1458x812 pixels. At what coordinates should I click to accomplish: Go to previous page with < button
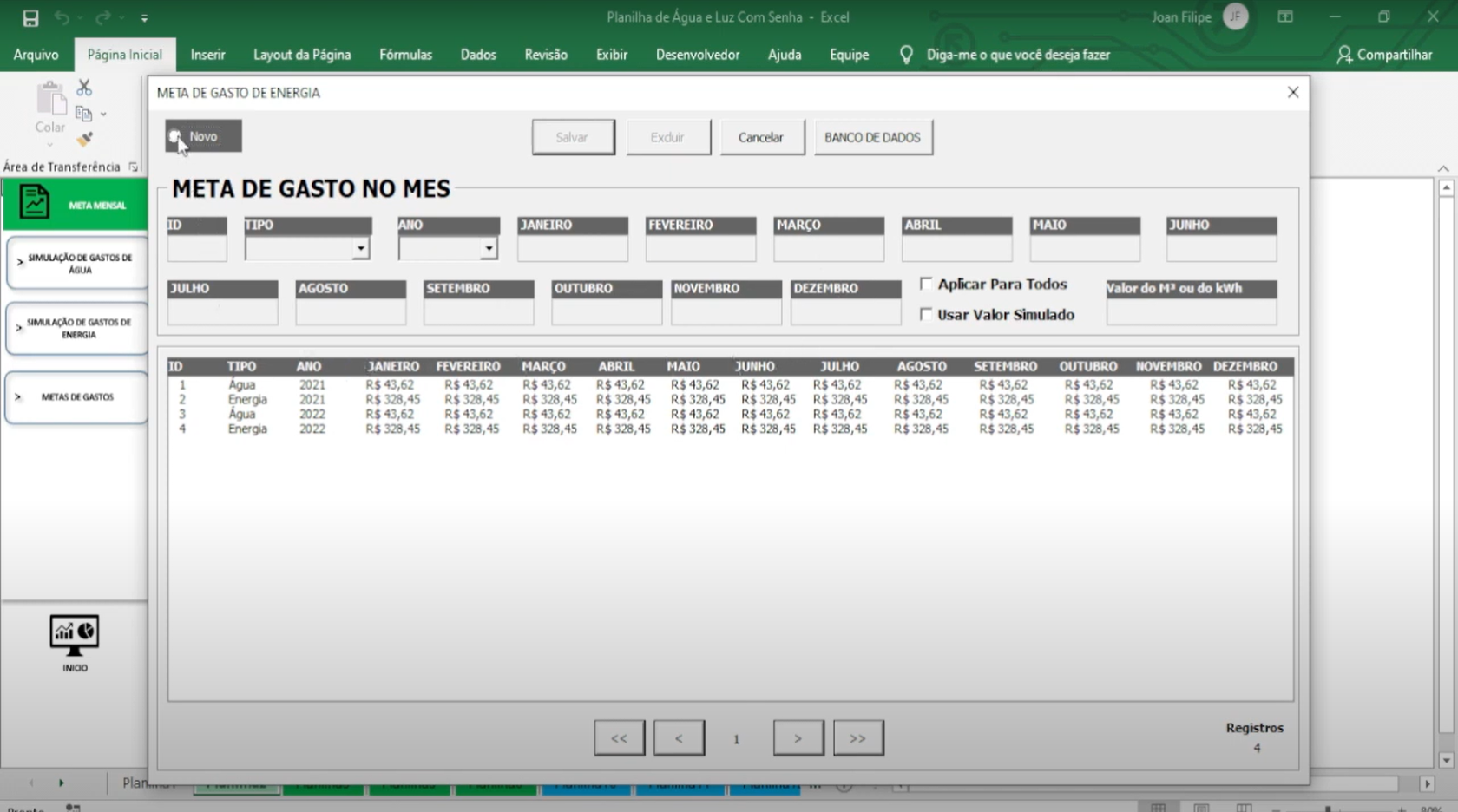(x=679, y=738)
